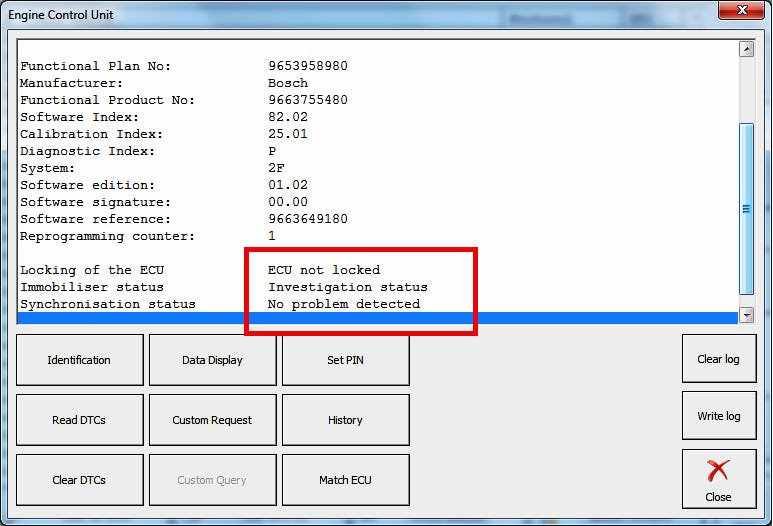Select the Manufacturer value Bosch
This screenshot has width=773, height=526.
coord(288,83)
